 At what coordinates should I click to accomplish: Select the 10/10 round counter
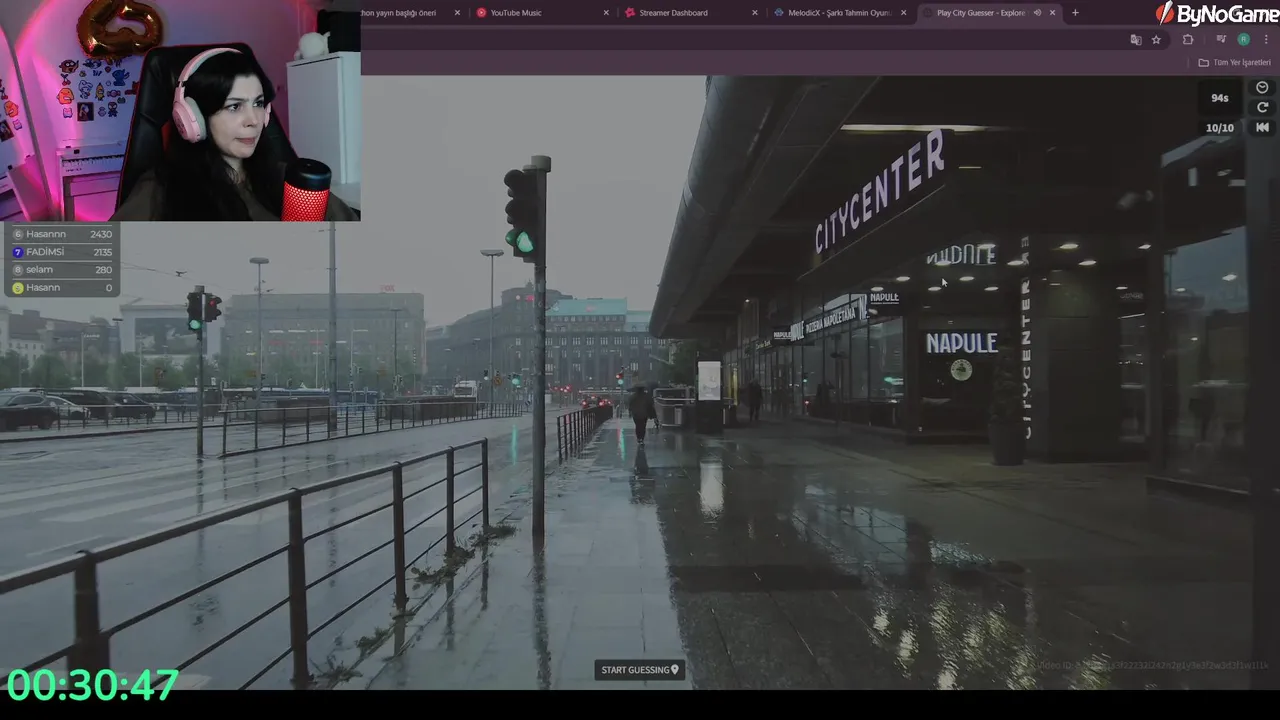pyautogui.click(x=1219, y=128)
